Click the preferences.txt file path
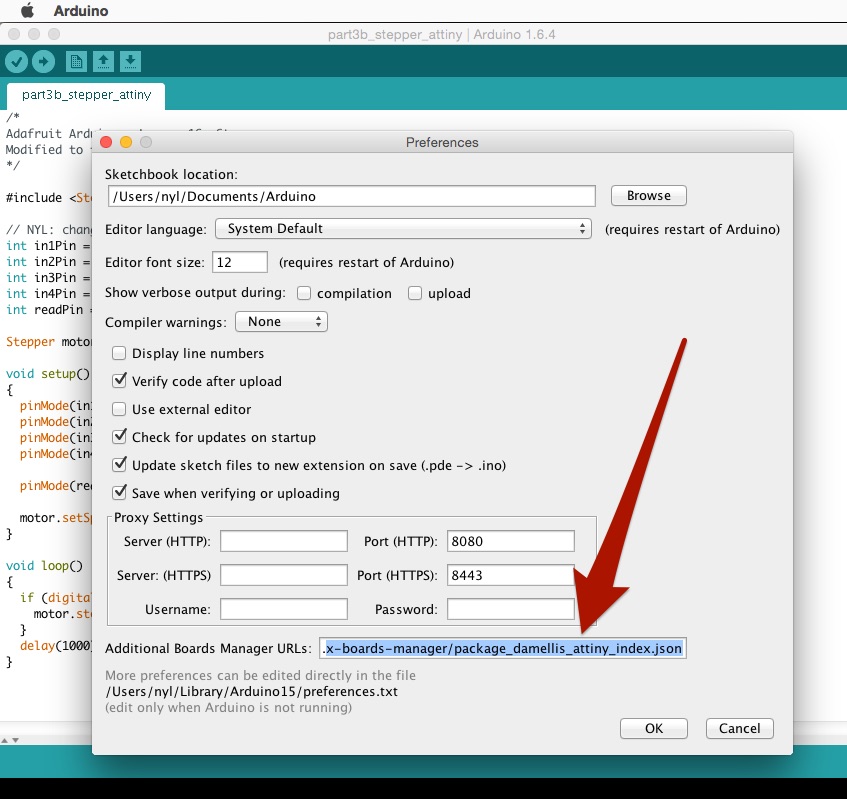 tap(252, 691)
